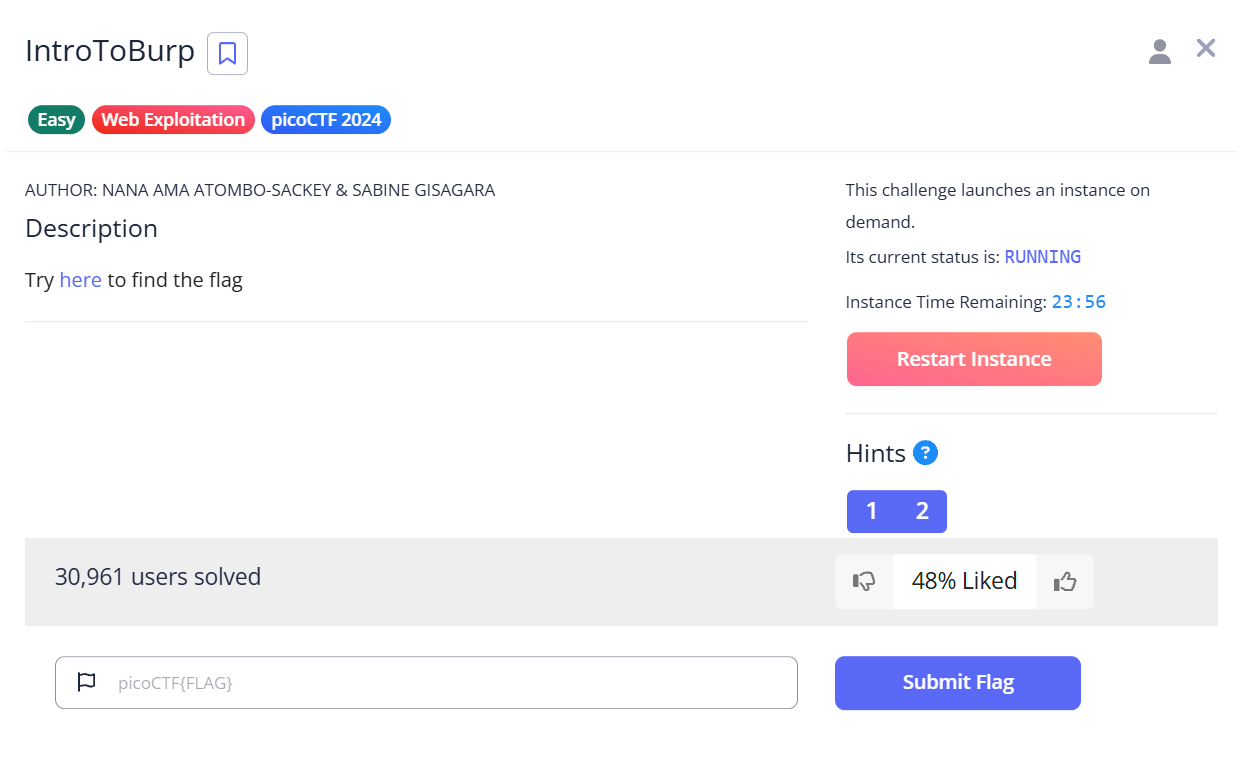Viewport: 1245px width, 759px height.
Task: Click the 30,961 users solved text
Action: (158, 577)
